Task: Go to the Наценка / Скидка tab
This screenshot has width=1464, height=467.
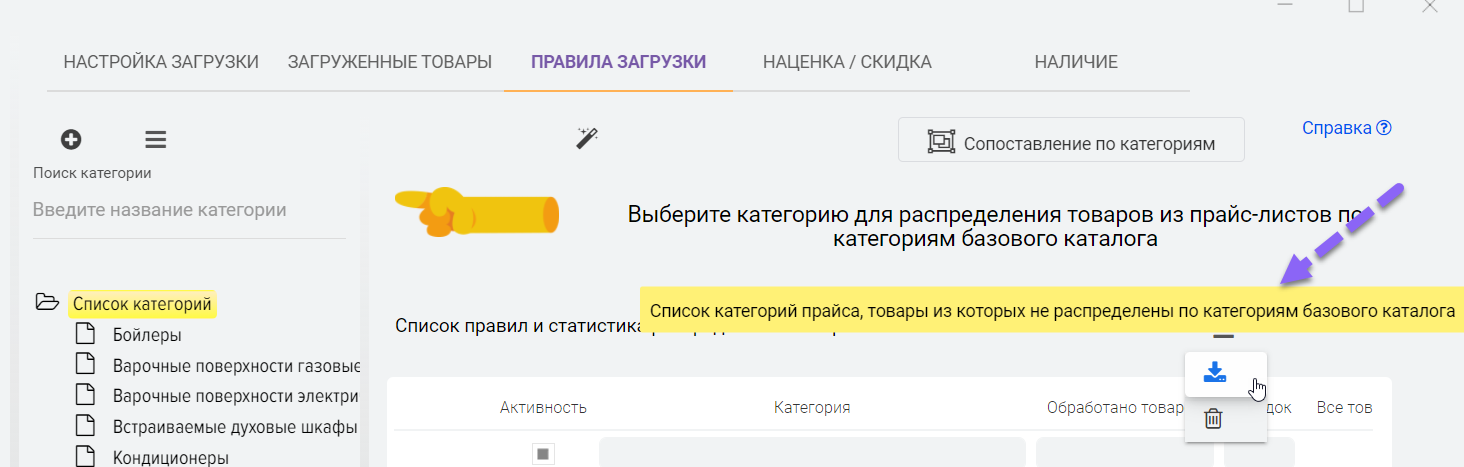Action: pos(847,62)
